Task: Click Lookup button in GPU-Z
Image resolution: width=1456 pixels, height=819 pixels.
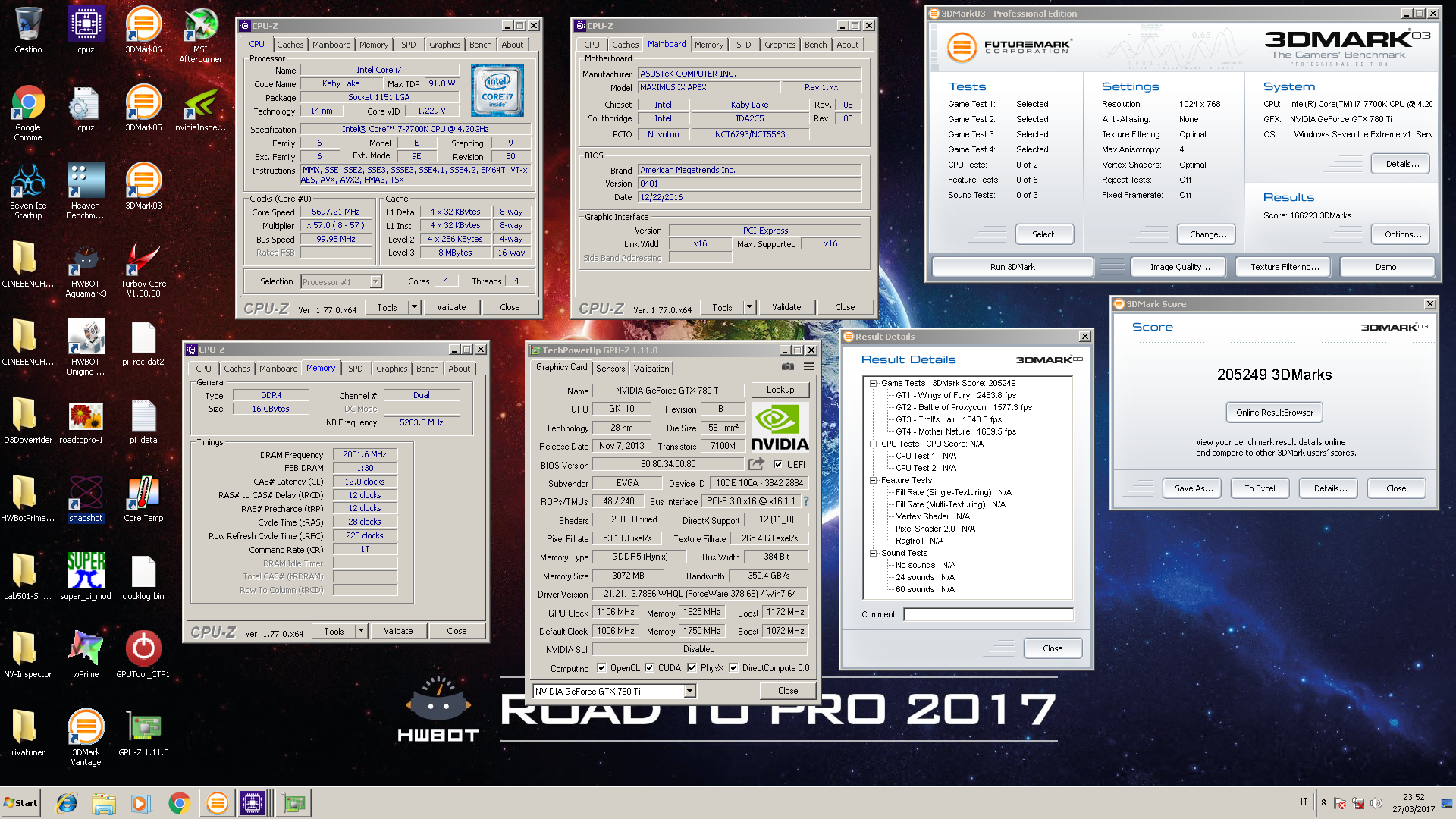Action: click(x=780, y=390)
